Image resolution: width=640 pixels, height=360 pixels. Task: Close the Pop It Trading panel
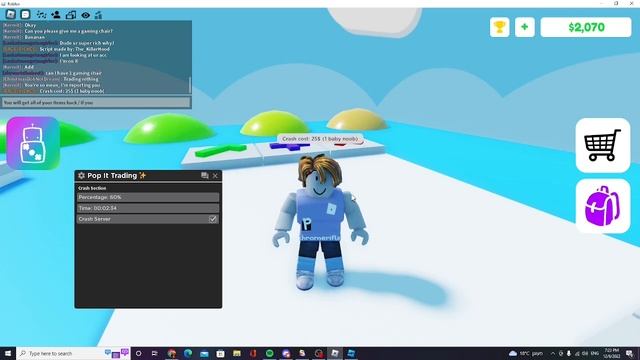coord(215,176)
